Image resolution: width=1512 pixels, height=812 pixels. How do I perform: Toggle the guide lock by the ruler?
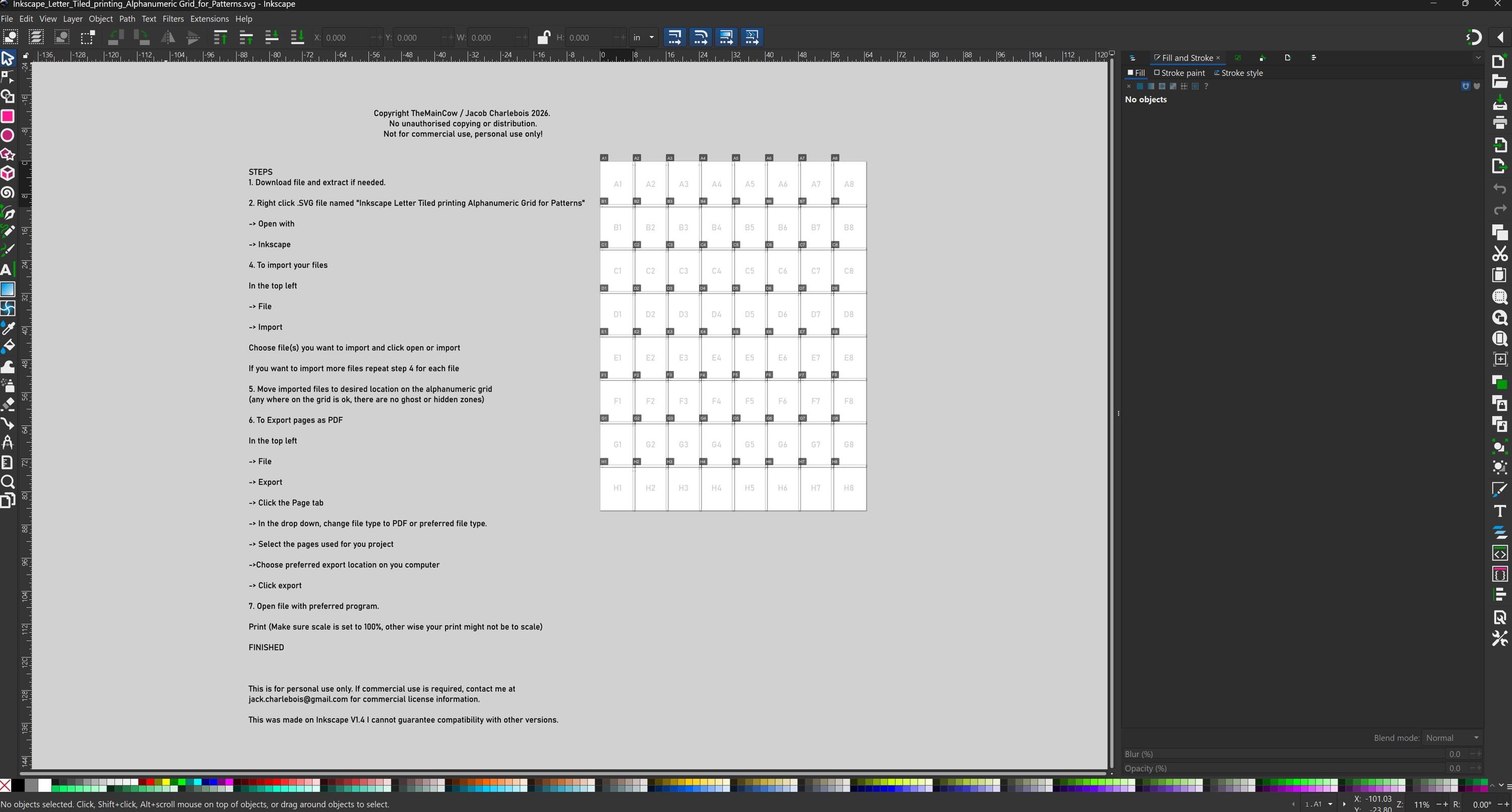click(x=25, y=56)
